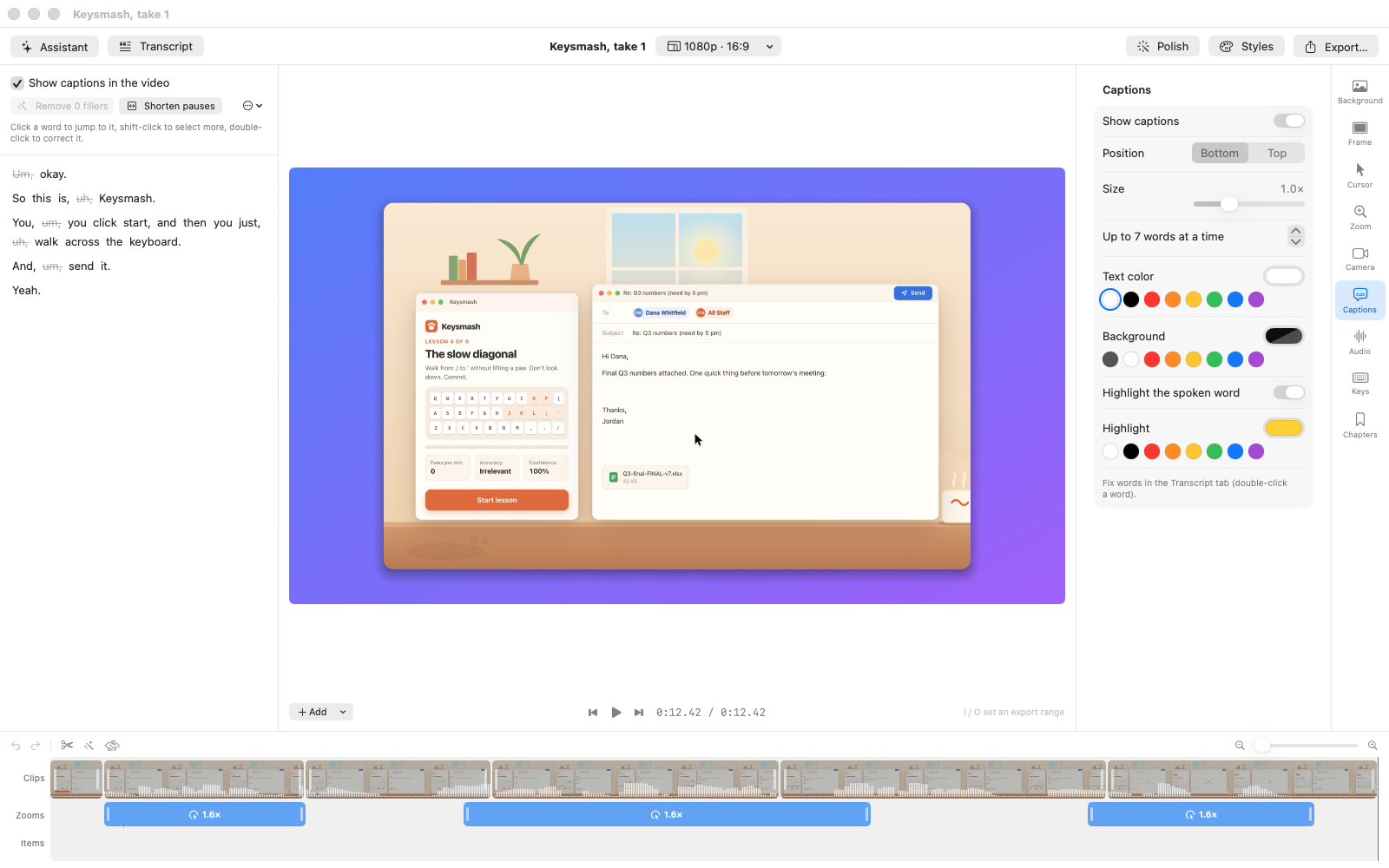
Task: Click the scissors split tool
Action: coord(67,746)
